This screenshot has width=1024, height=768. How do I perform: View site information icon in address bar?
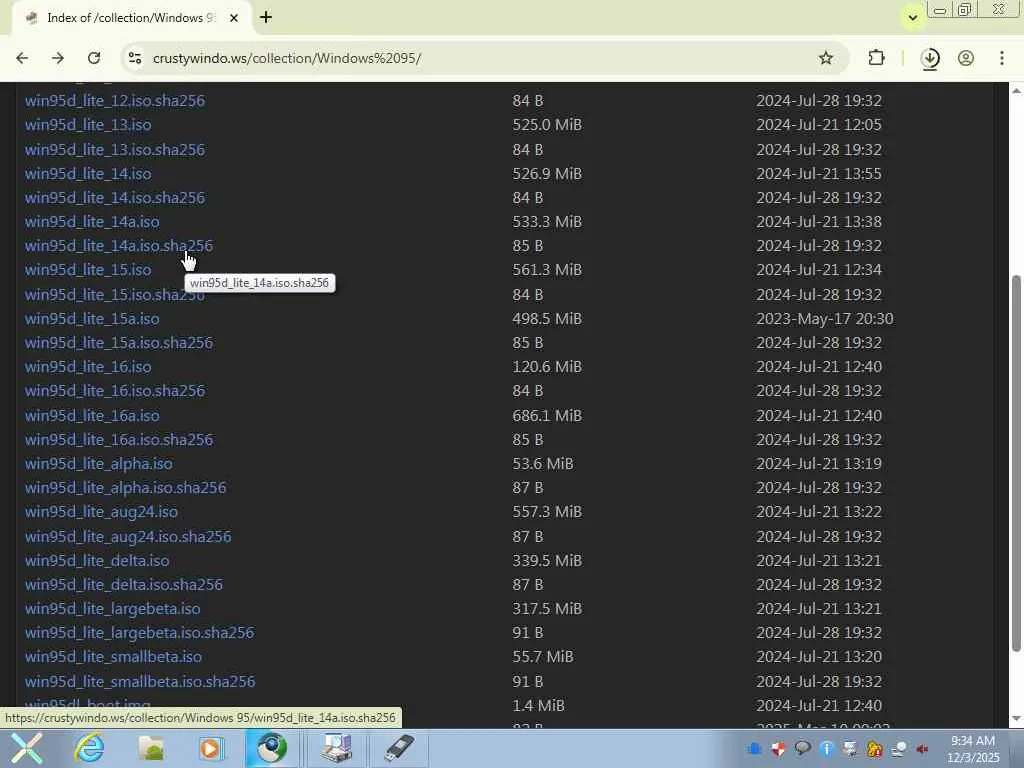(x=135, y=58)
